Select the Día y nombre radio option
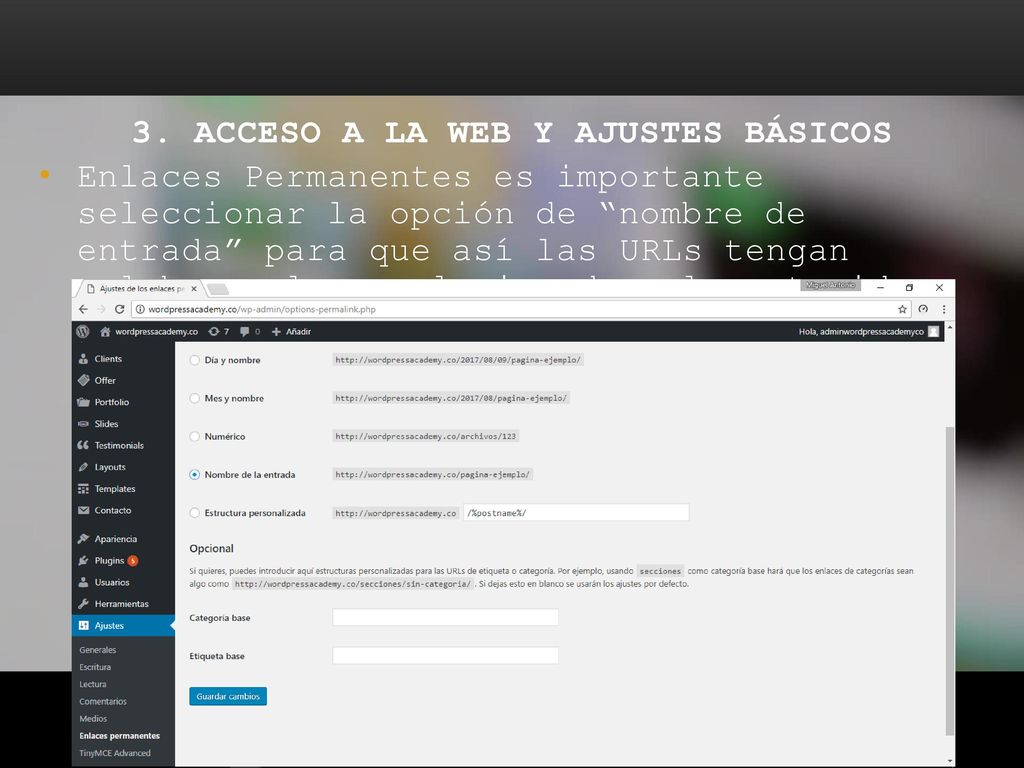 point(195,360)
